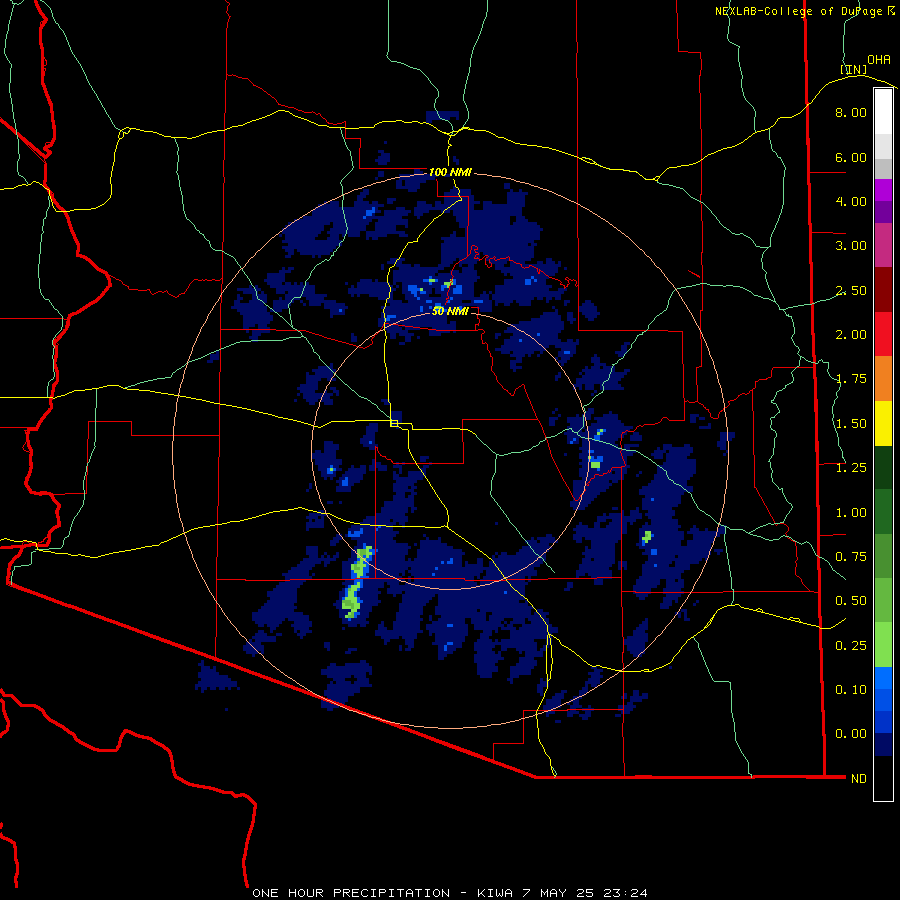Select the yellow 1.50 inch legend swatch

click(883, 424)
